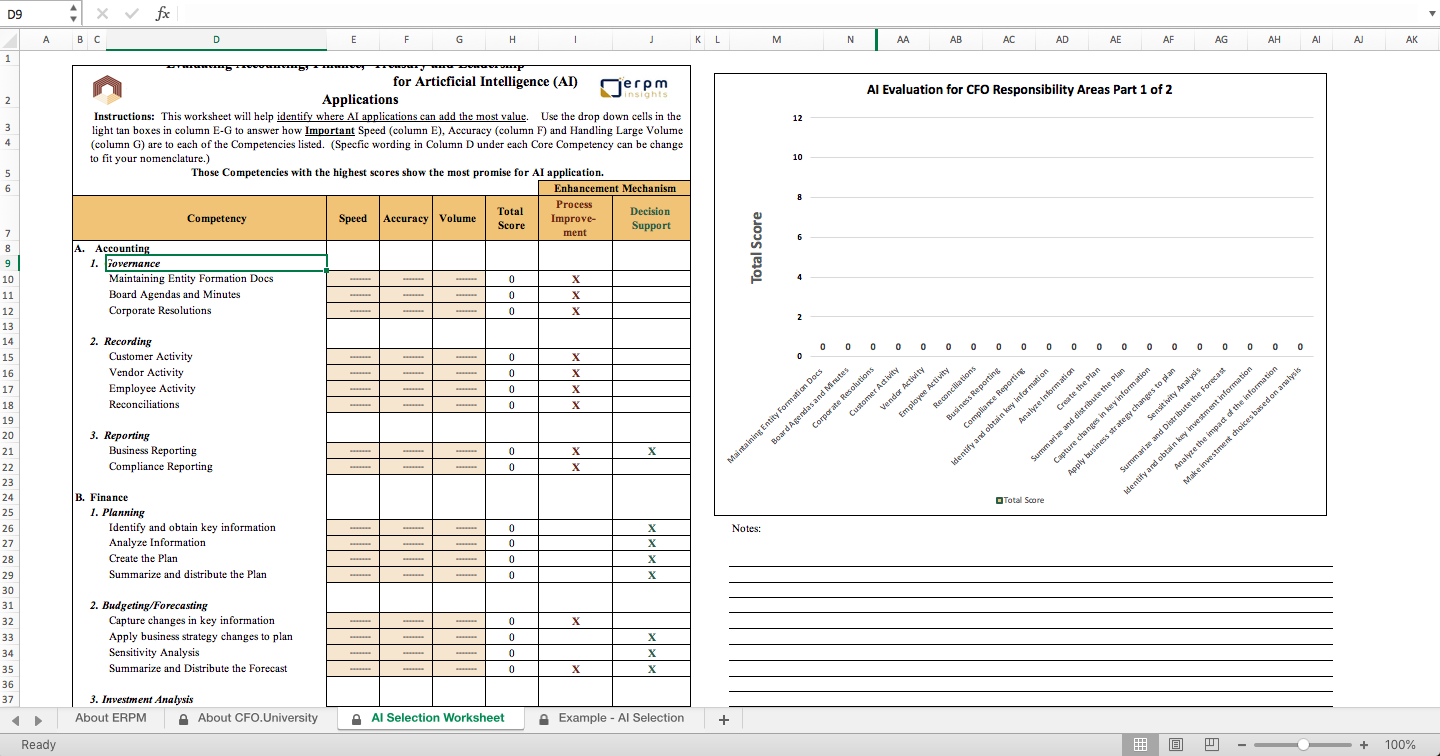The image size is (1440, 756).
Task: Click Process Improvement X for Capture changes row
Action: click(575, 621)
